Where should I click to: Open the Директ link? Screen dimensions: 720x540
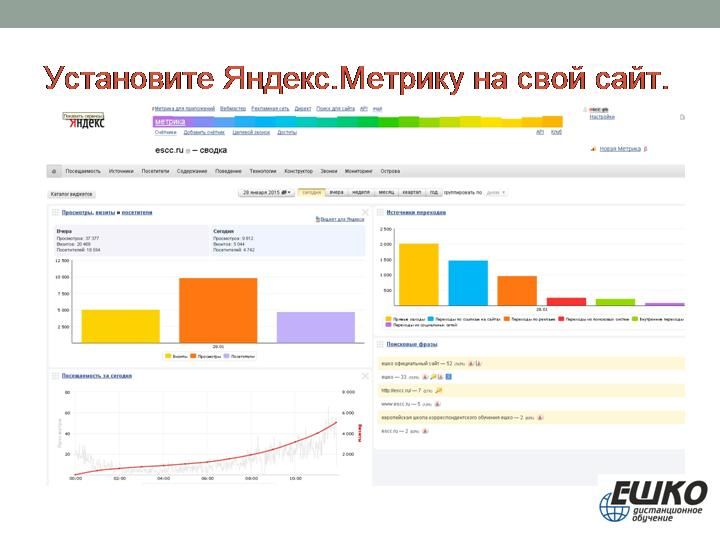click(x=303, y=109)
